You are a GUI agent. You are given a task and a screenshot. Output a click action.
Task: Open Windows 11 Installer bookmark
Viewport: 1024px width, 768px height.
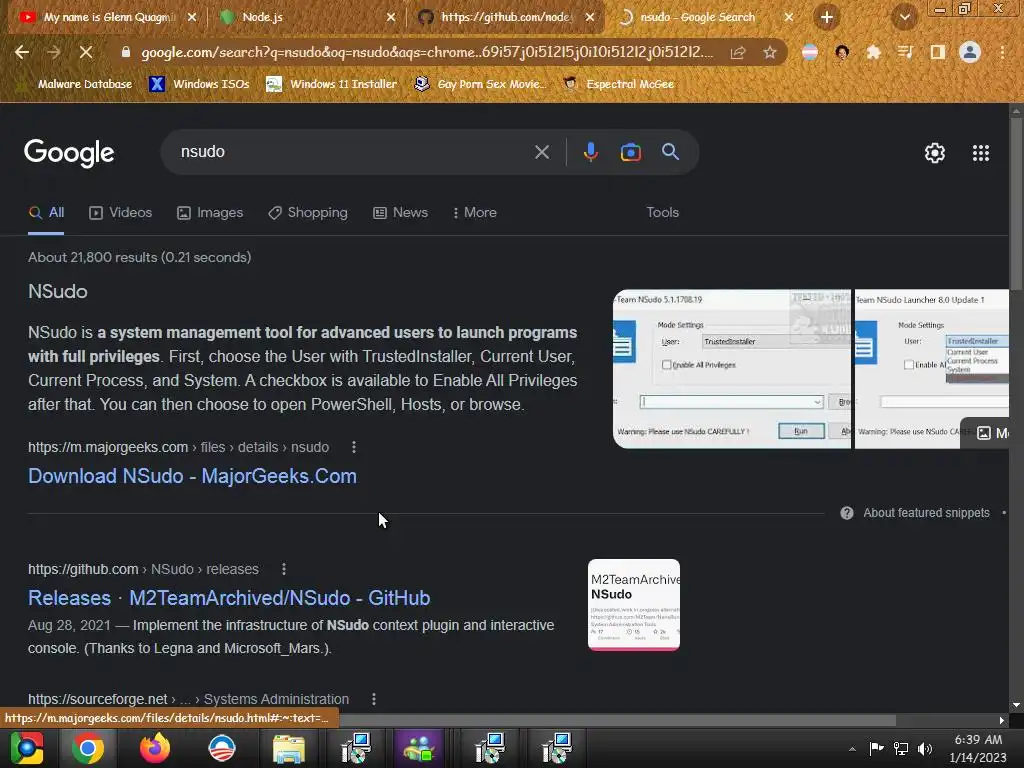[x=332, y=84]
